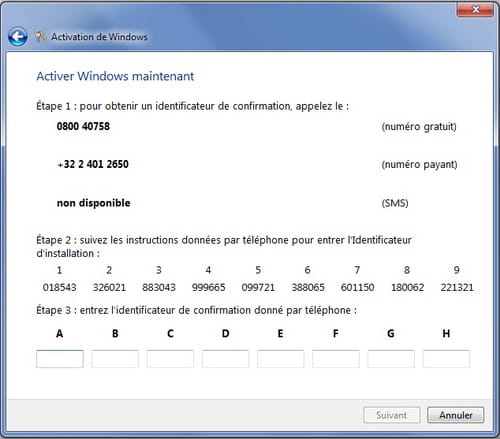The image size is (500, 439).
Task: Click the Annuler button
Action: click(456, 415)
